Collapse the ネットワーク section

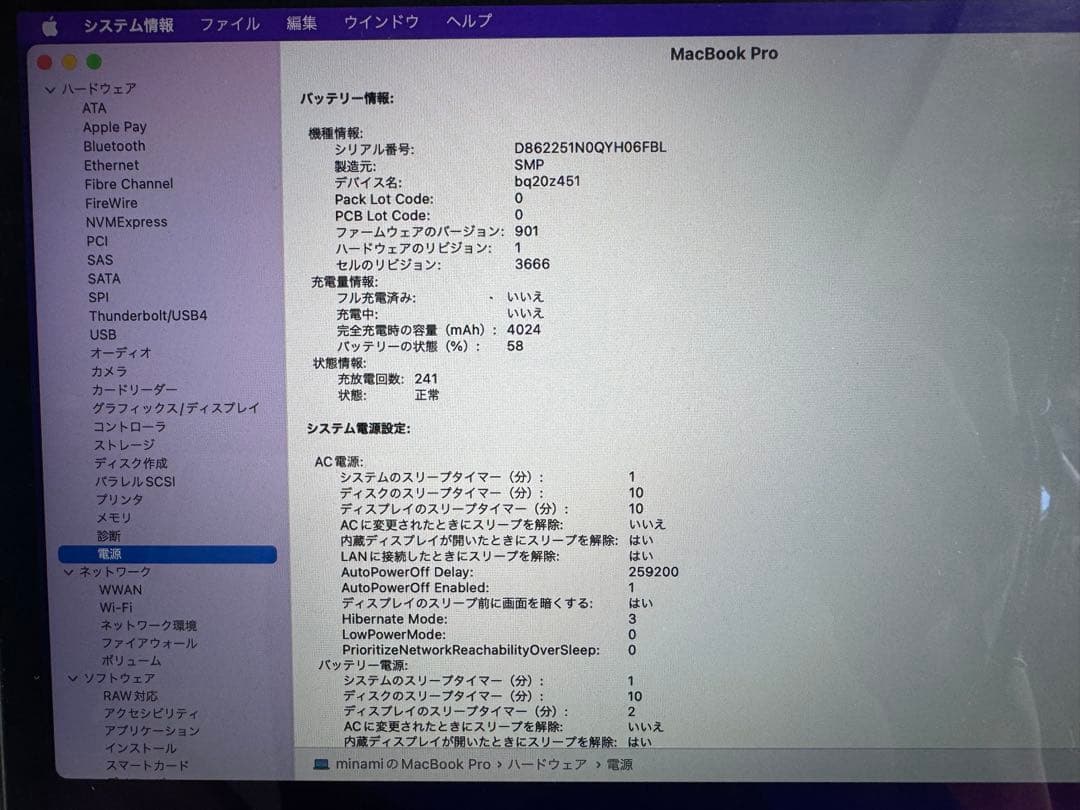[68, 572]
